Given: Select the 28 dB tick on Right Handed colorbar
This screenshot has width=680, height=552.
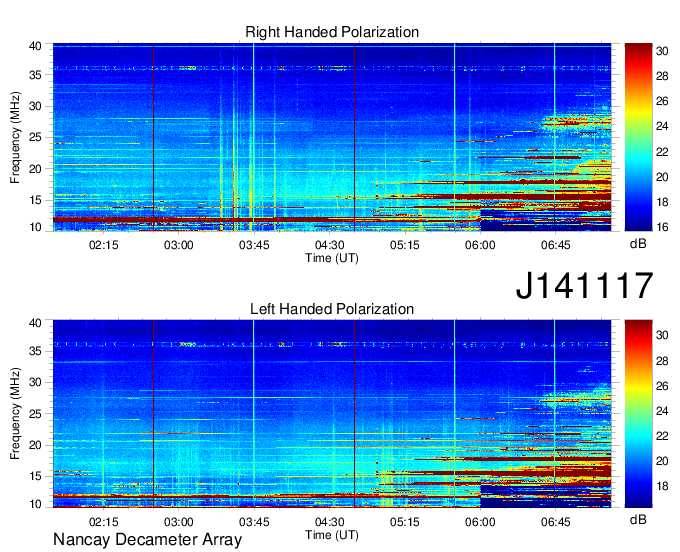Looking at the screenshot, I should click(662, 76).
